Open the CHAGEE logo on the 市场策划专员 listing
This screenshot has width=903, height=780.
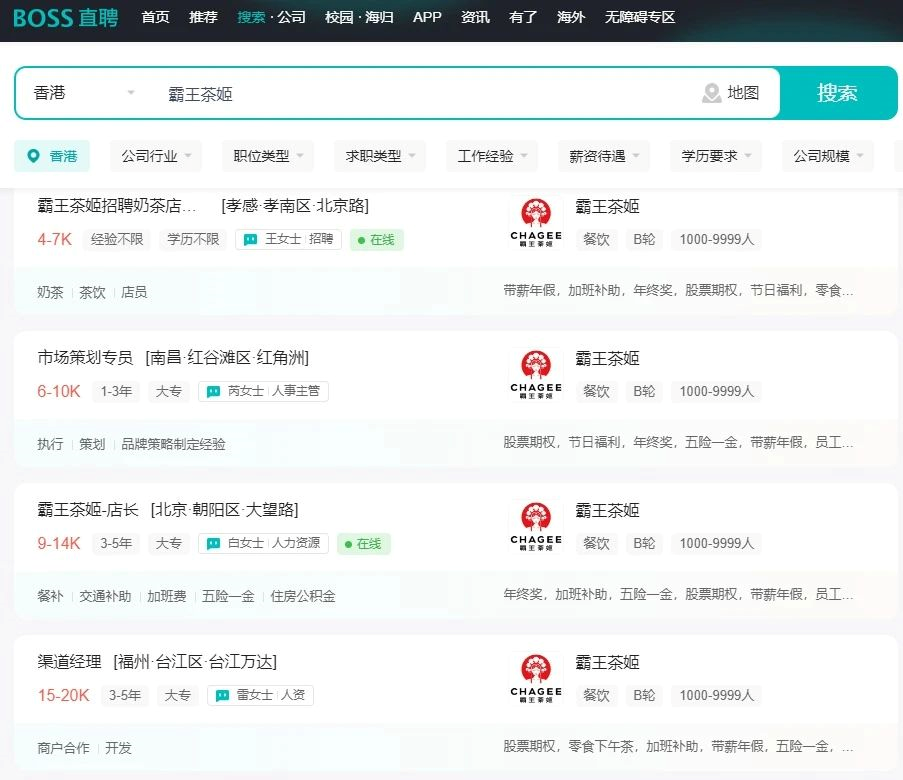pos(536,374)
